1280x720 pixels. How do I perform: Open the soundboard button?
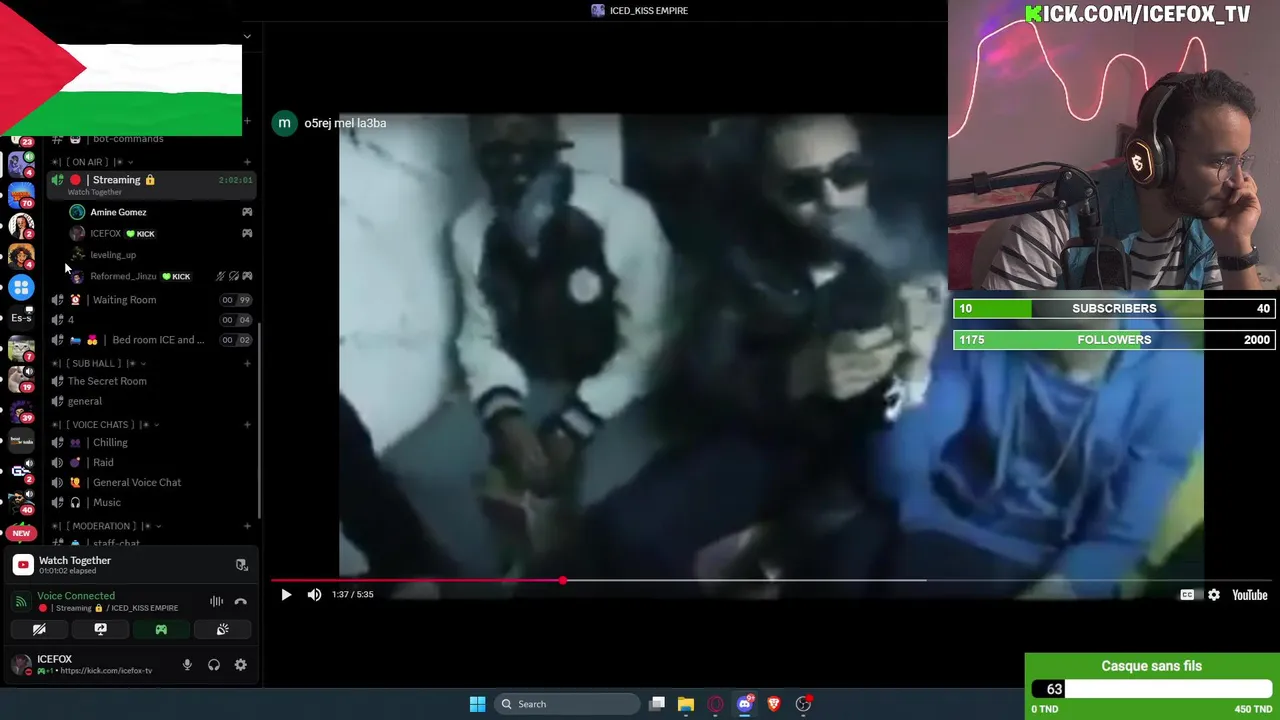[222, 629]
